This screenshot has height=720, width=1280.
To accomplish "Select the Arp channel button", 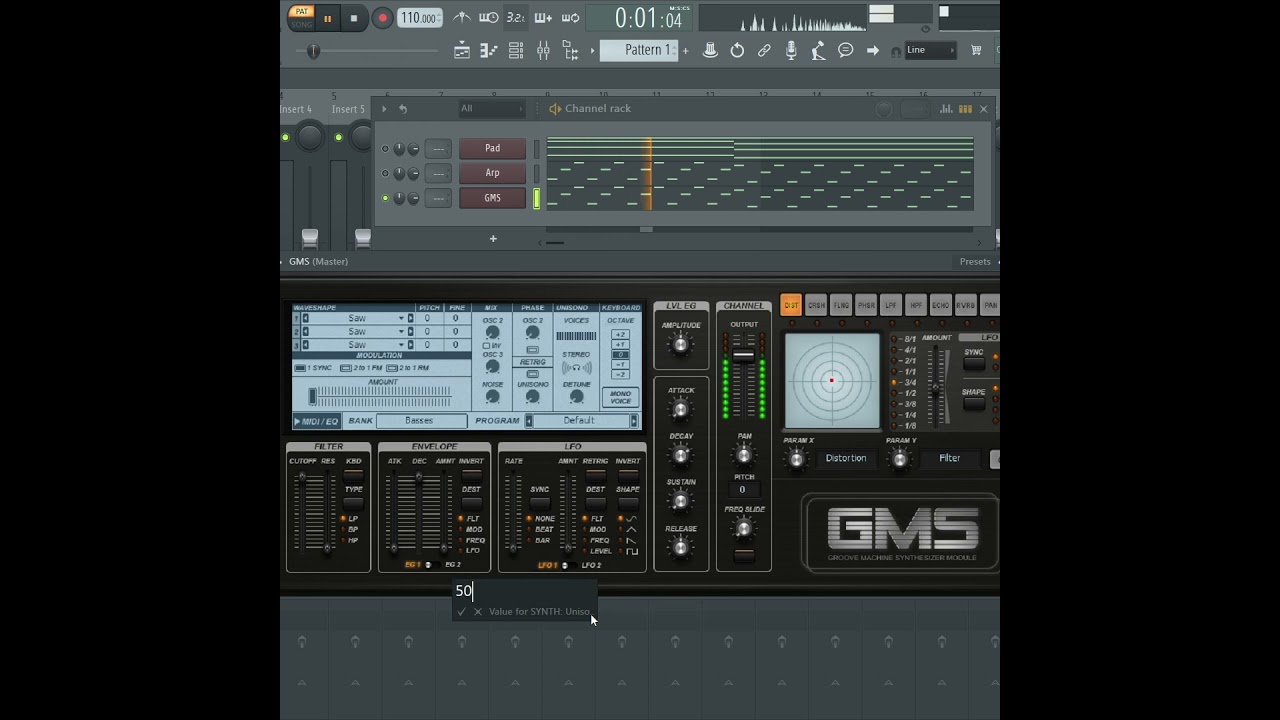I will (492, 173).
